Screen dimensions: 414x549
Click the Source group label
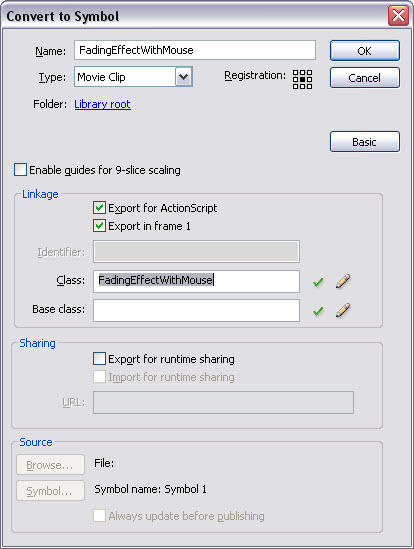(36, 442)
